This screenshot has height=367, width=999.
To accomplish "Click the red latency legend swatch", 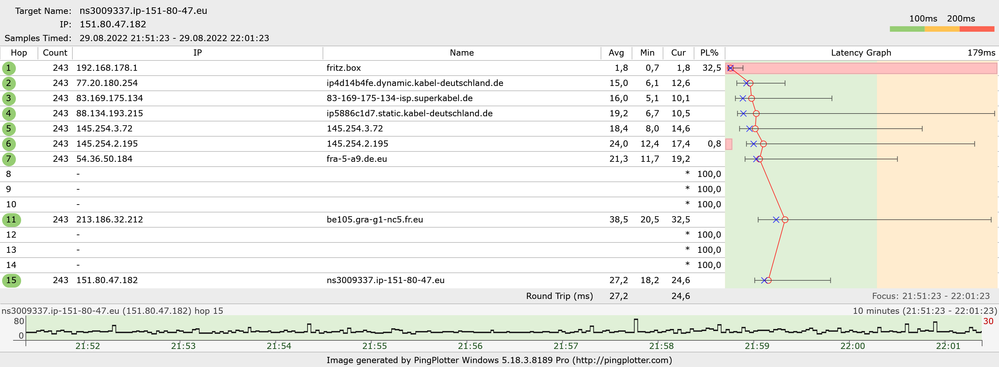I will (976, 29).
